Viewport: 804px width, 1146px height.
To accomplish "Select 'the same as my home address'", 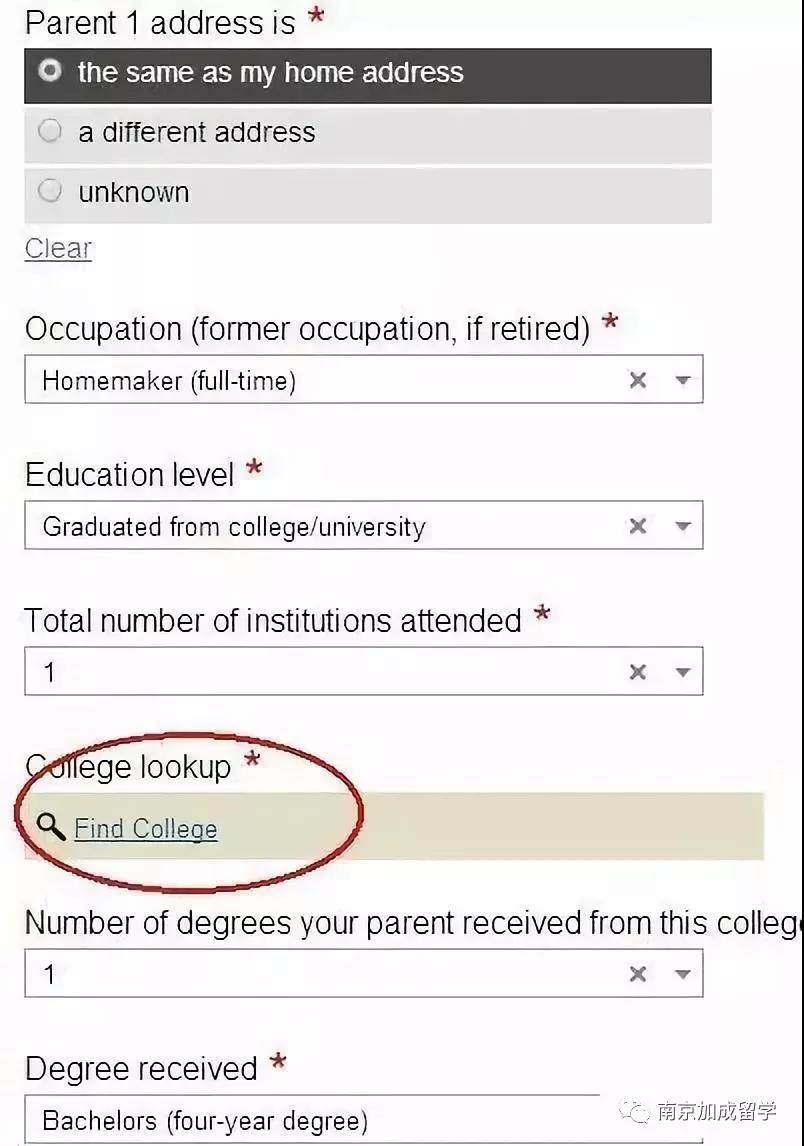I will click(x=368, y=75).
